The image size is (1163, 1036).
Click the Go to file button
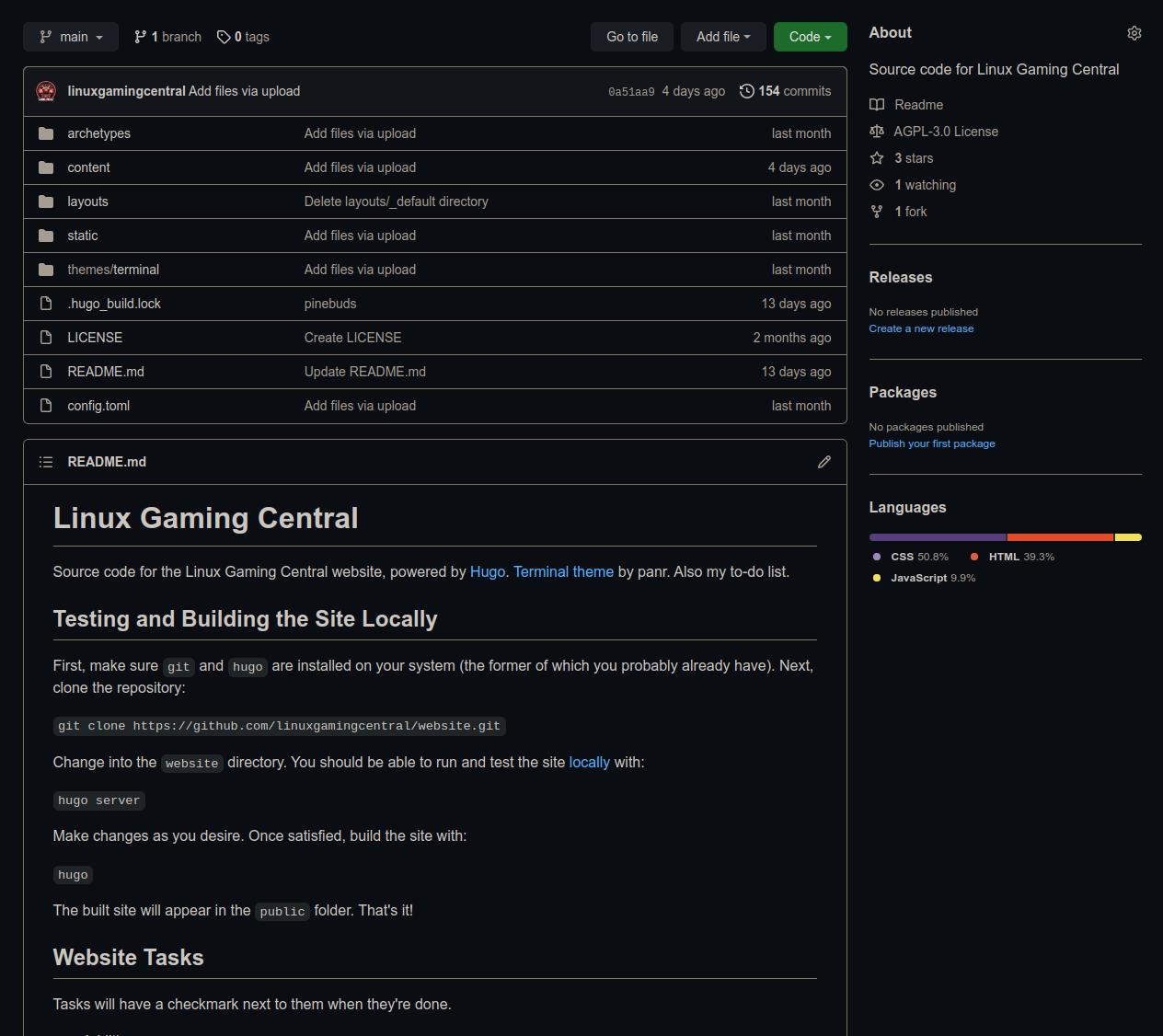click(x=632, y=37)
